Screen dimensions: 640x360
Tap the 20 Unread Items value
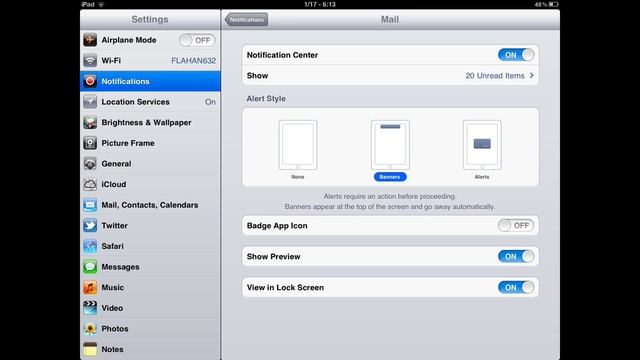(x=495, y=76)
